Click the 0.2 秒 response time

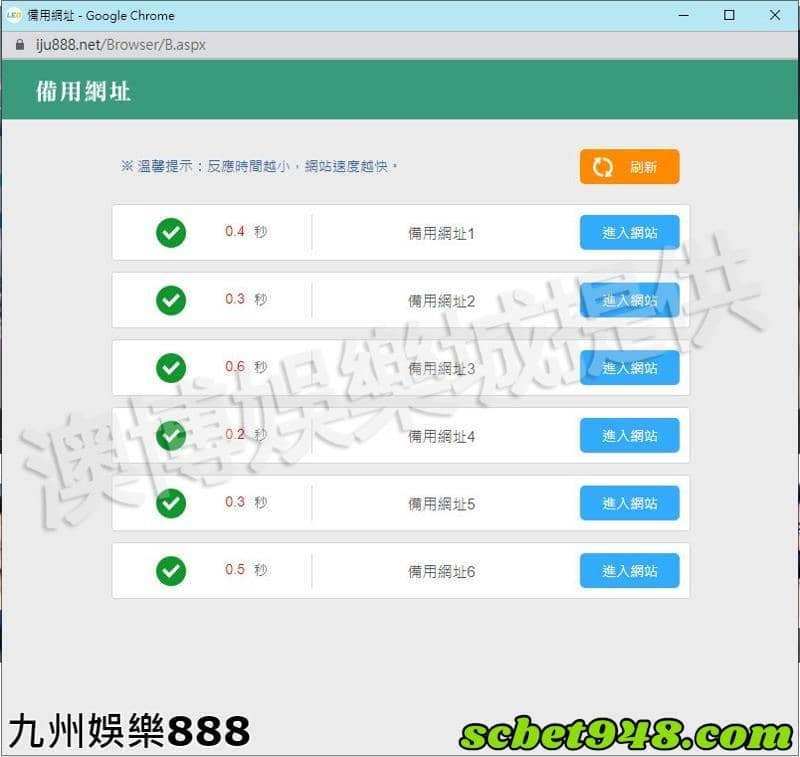pos(246,434)
